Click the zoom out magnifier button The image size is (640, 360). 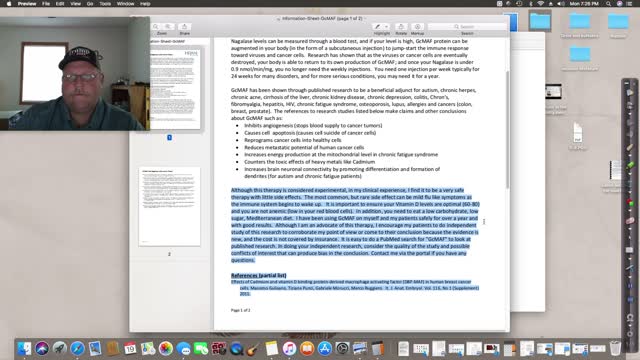coord(156,27)
